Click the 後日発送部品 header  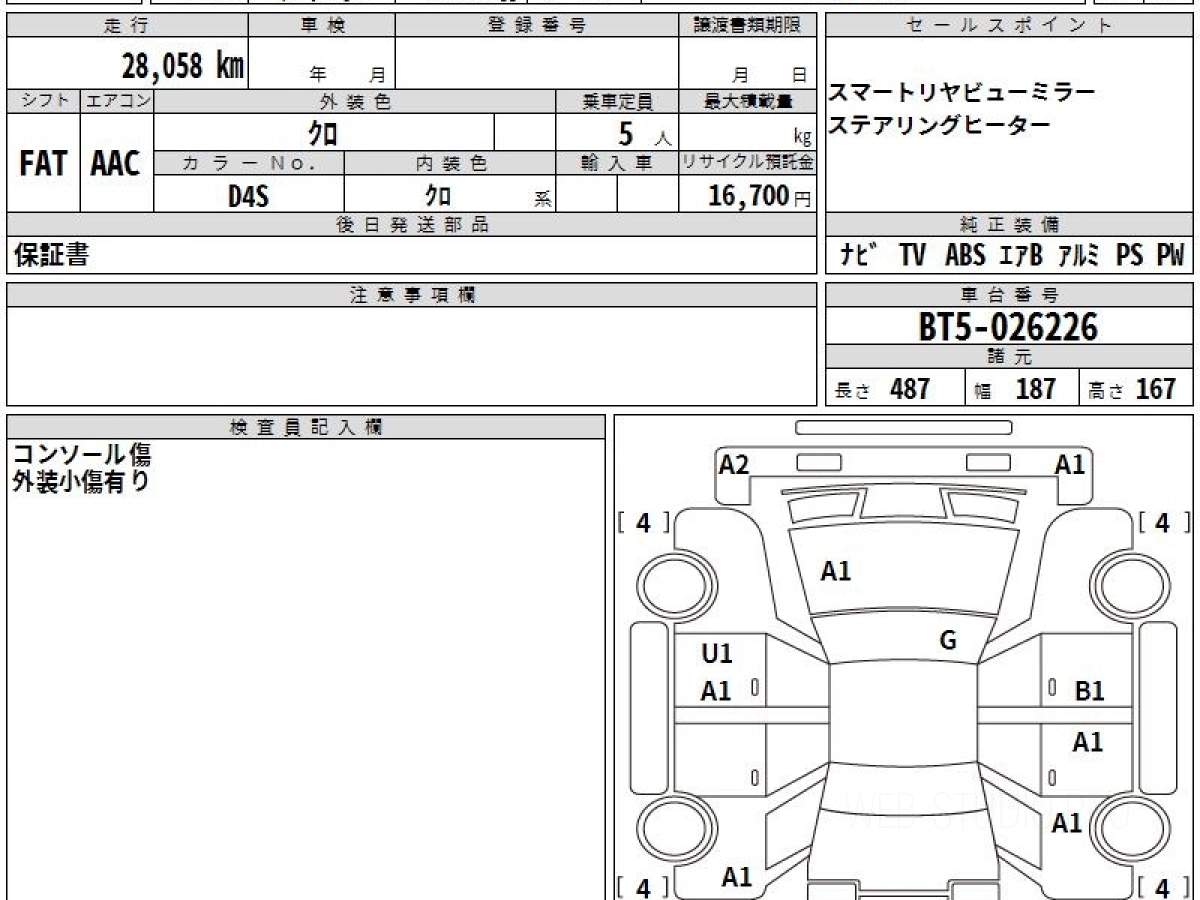point(412,225)
